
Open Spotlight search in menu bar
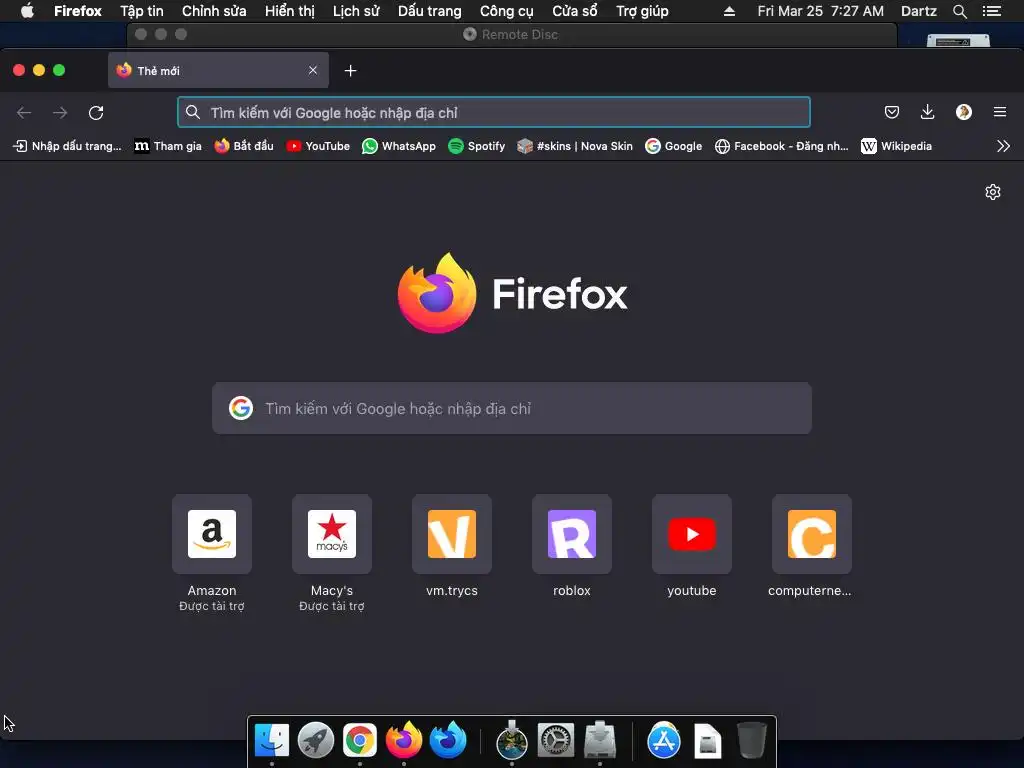pyautogui.click(x=959, y=11)
